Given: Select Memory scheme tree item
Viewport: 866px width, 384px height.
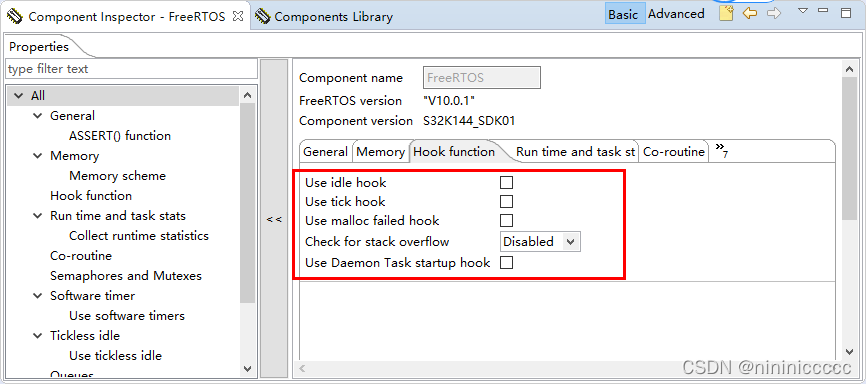Looking at the screenshot, I should [117, 176].
